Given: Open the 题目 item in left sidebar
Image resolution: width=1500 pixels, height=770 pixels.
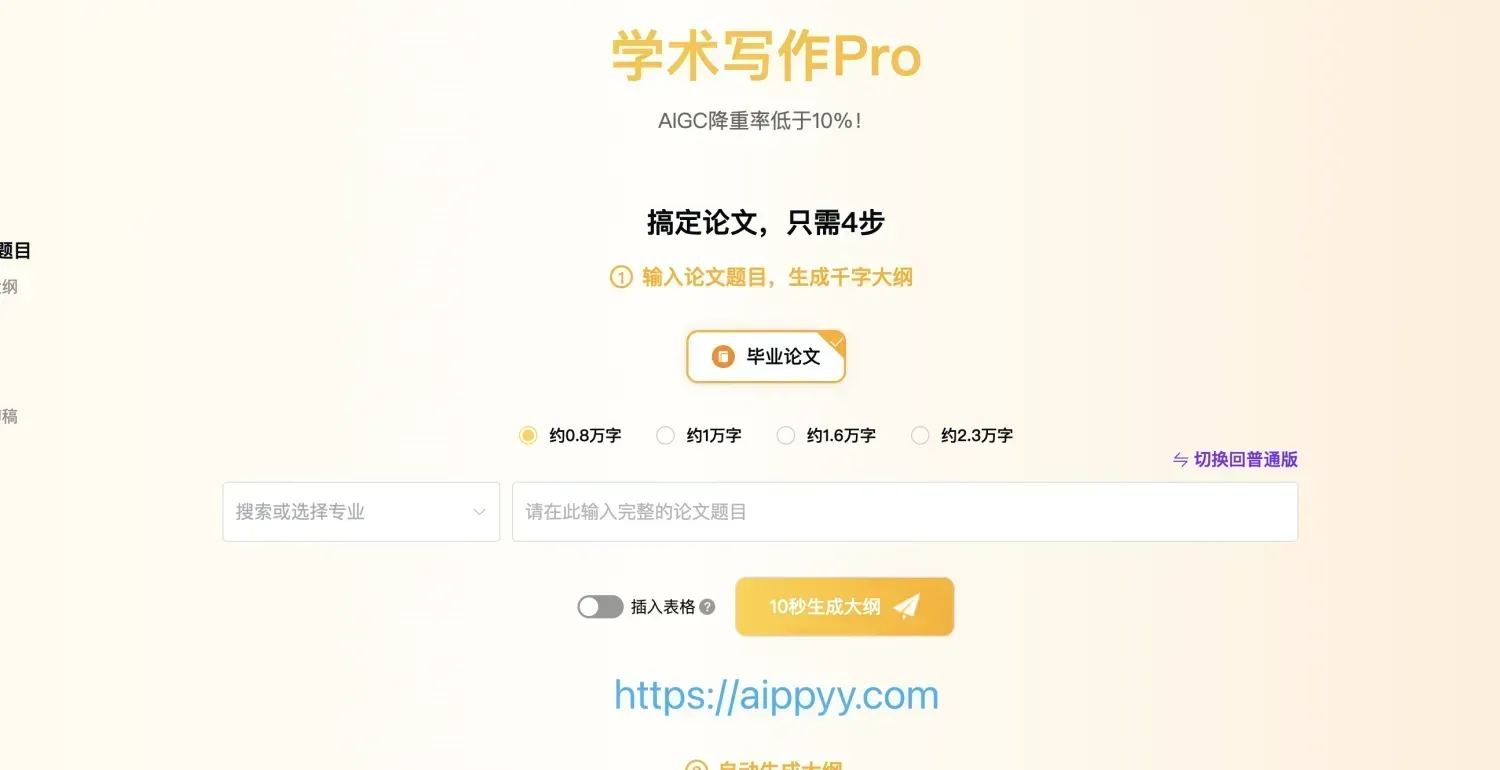Looking at the screenshot, I should (x=15, y=251).
